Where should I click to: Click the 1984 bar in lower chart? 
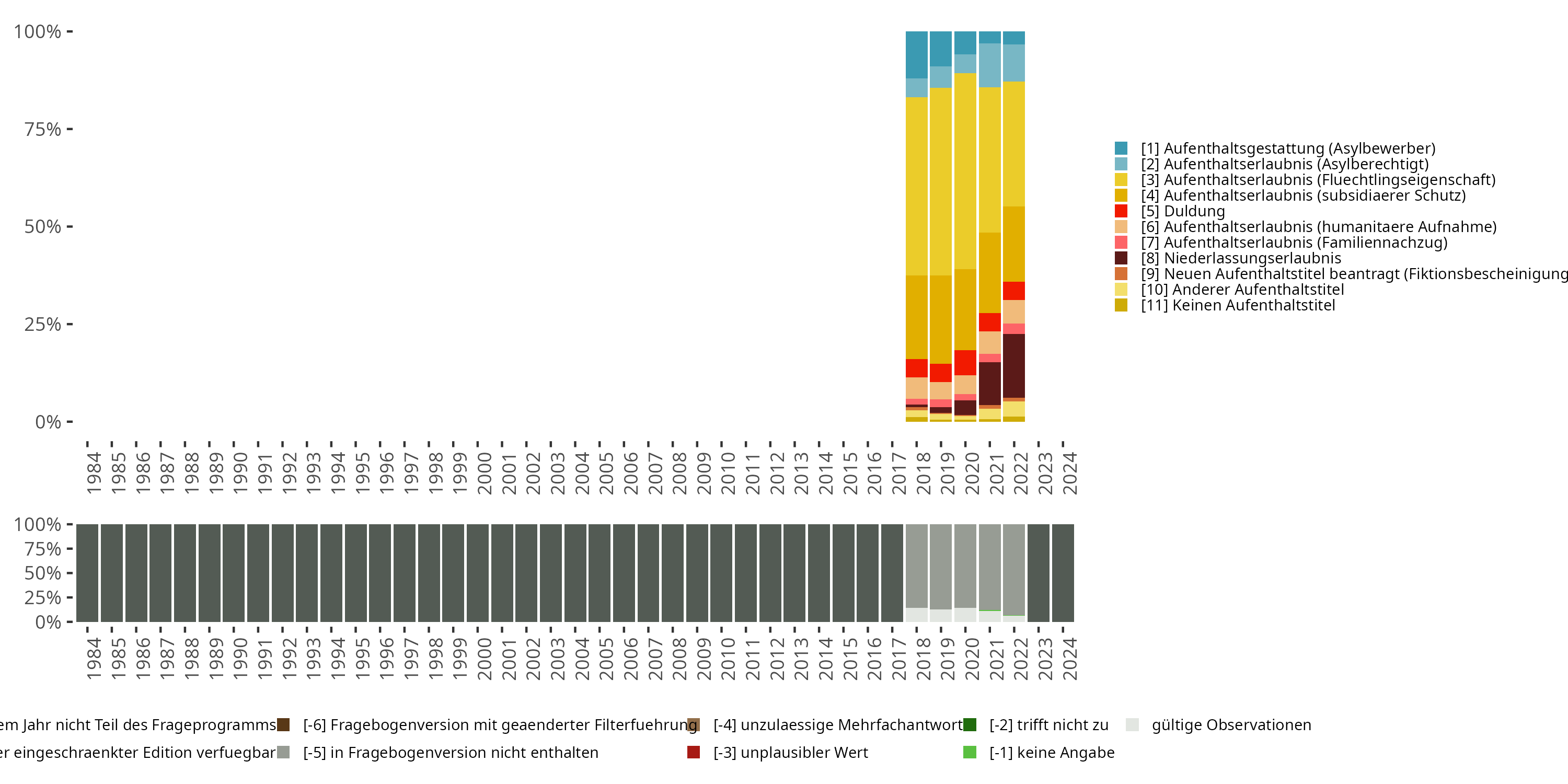(87, 572)
